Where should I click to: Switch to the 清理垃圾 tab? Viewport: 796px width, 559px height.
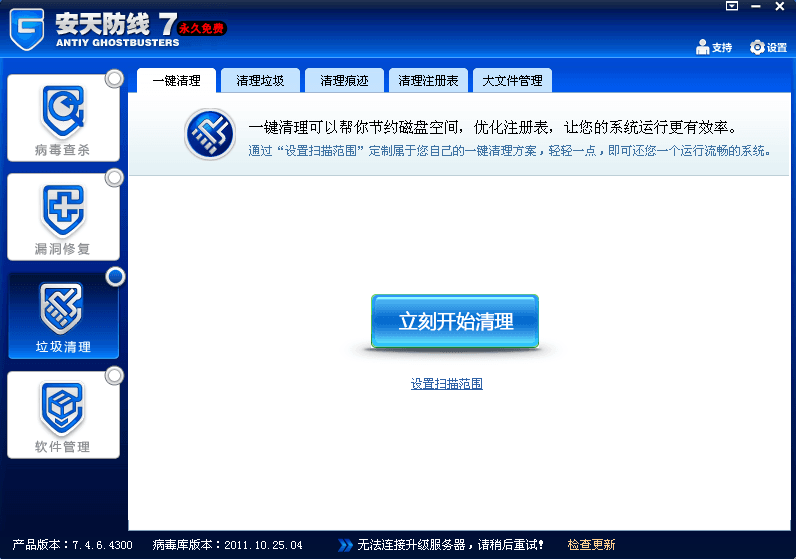260,81
